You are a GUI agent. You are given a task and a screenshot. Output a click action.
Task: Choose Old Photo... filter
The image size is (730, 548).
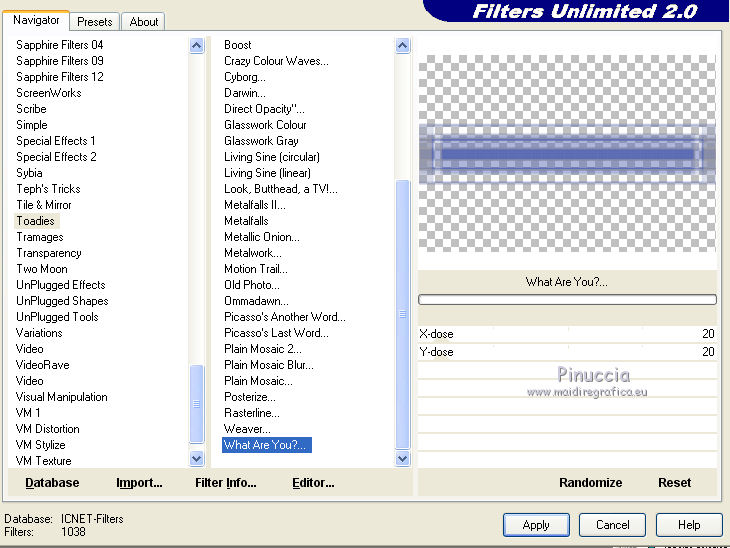point(252,285)
